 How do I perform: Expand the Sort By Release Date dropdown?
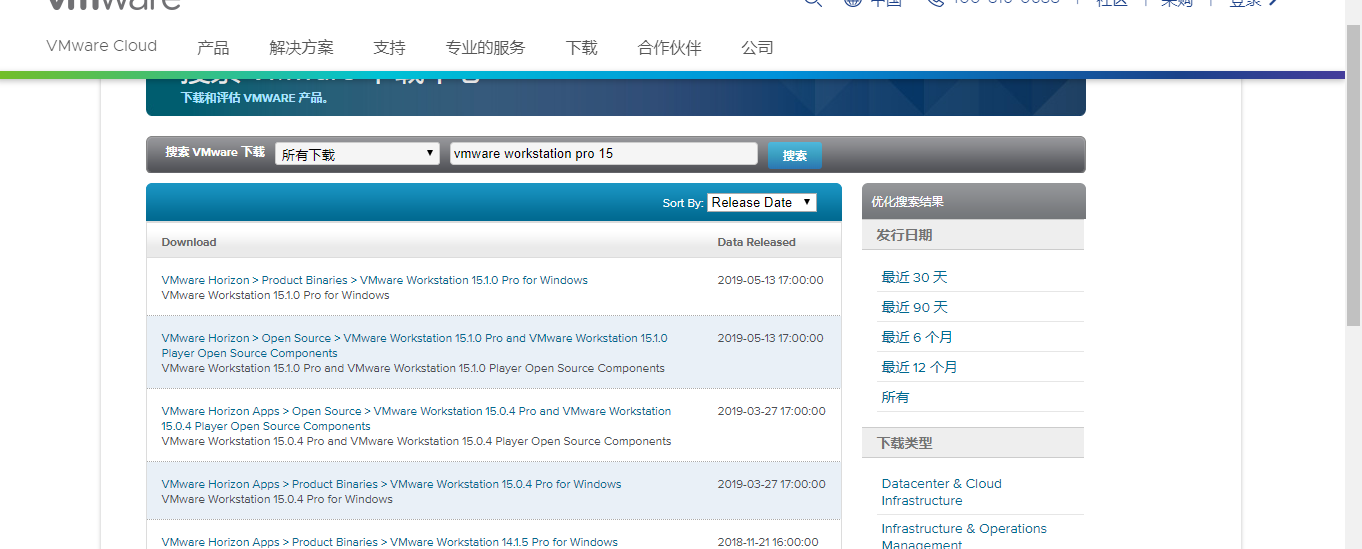762,202
